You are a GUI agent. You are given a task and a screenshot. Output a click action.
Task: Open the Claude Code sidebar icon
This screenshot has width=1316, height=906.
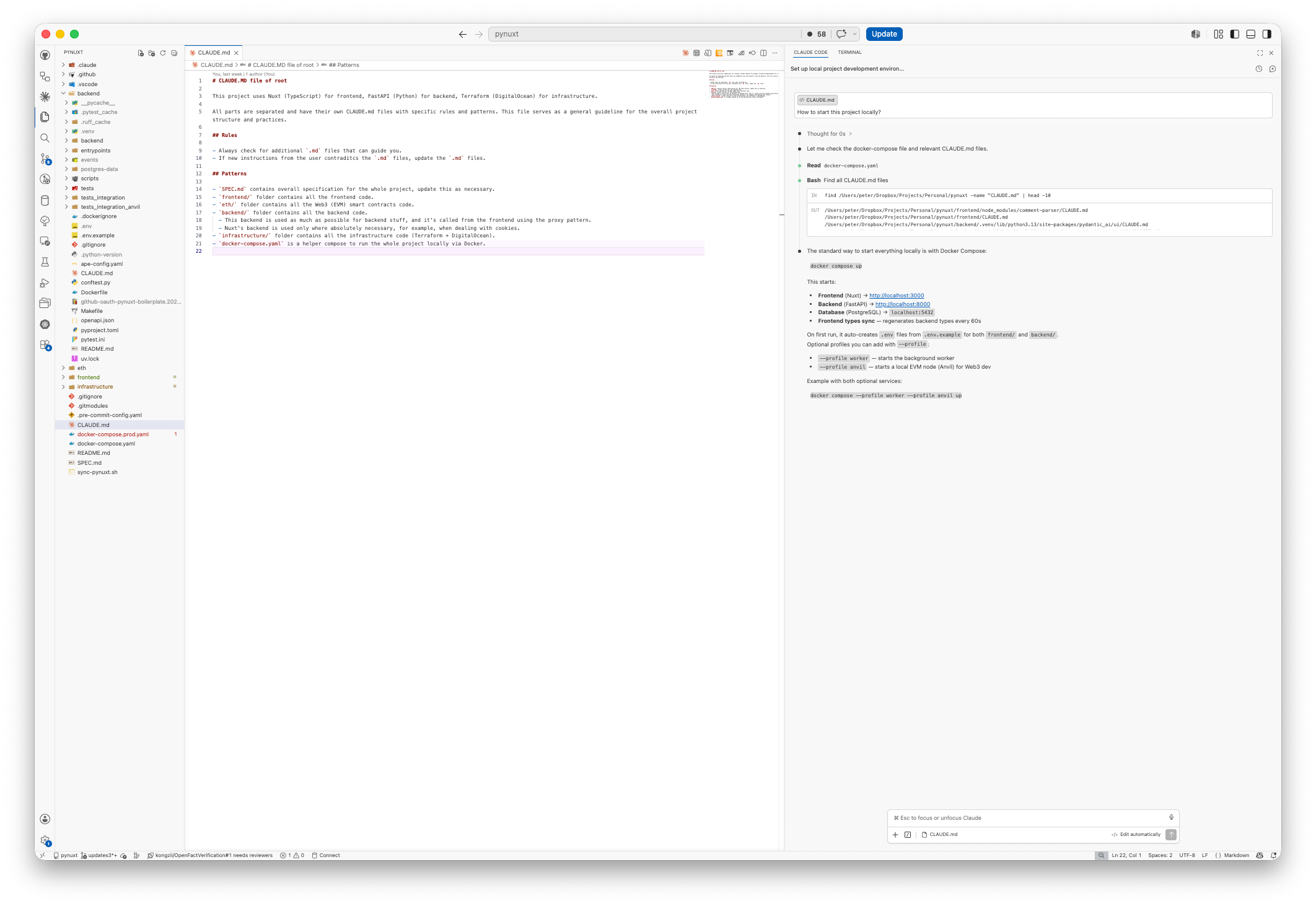pyautogui.click(x=45, y=97)
